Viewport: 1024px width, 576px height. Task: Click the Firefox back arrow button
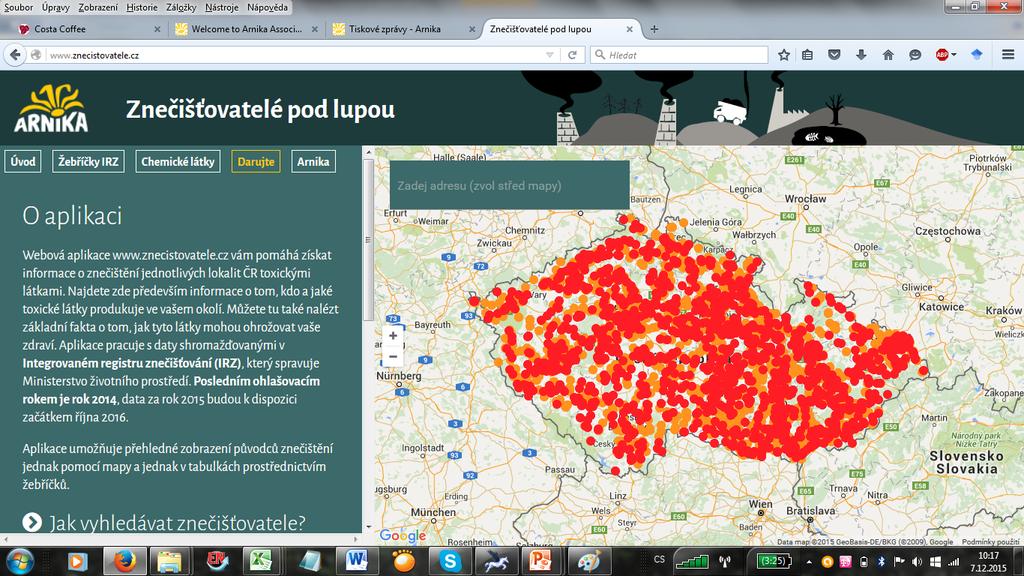15,56
